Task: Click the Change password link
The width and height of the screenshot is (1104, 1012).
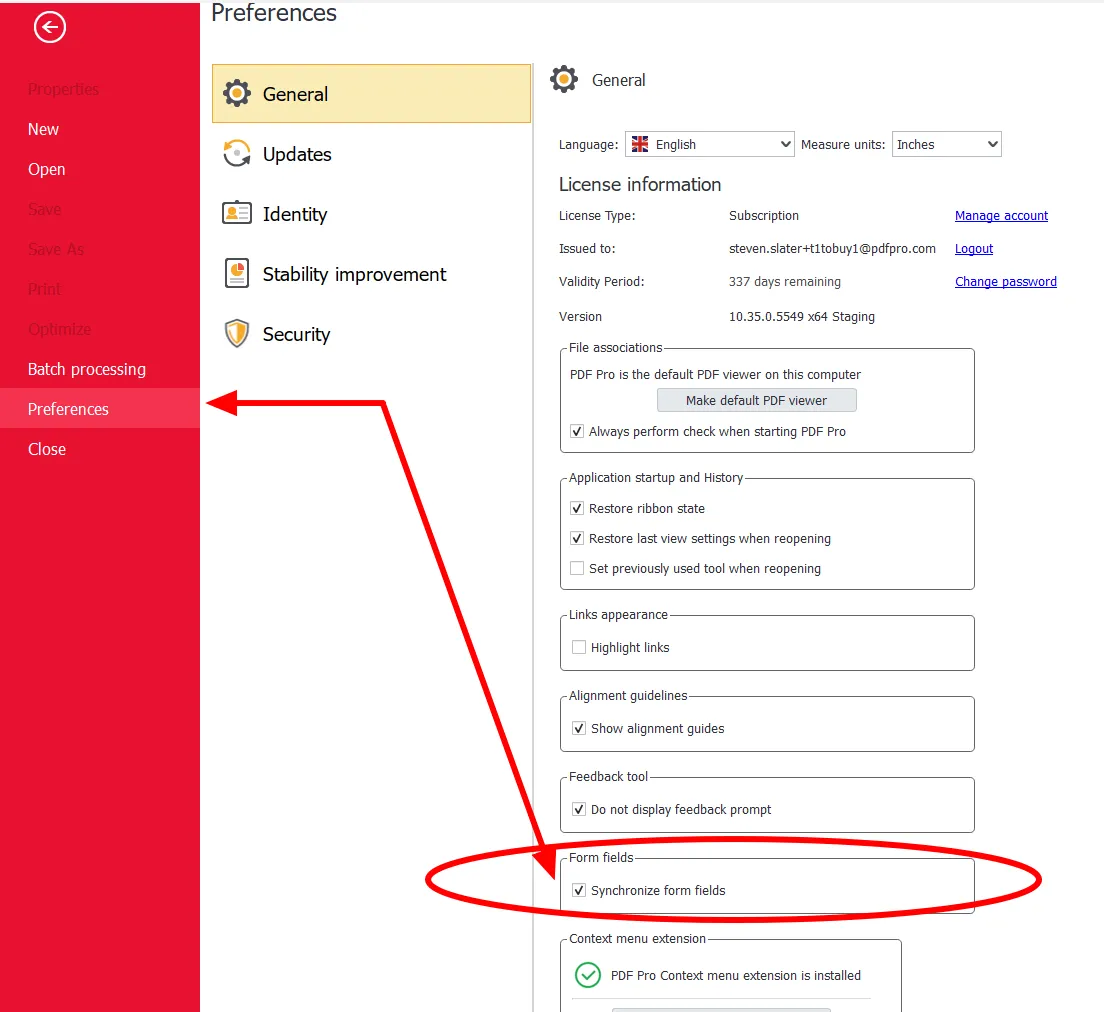Action: pyautogui.click(x=1005, y=282)
